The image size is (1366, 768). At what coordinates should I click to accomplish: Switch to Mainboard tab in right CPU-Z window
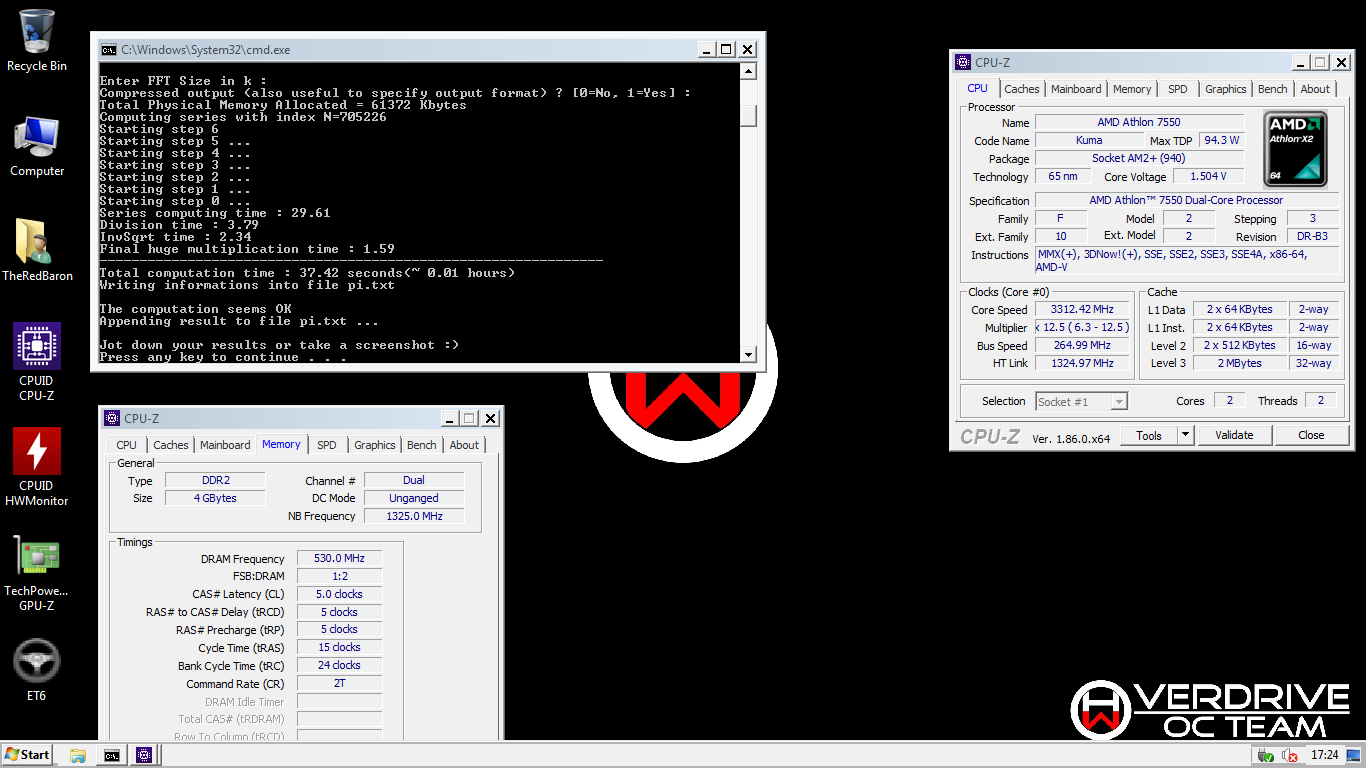point(1076,89)
